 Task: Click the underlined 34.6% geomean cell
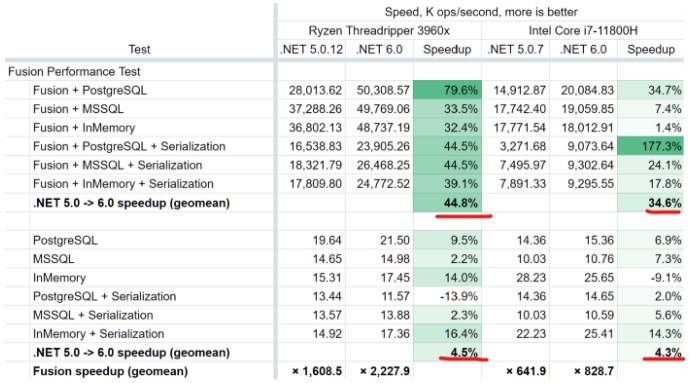[651, 203]
